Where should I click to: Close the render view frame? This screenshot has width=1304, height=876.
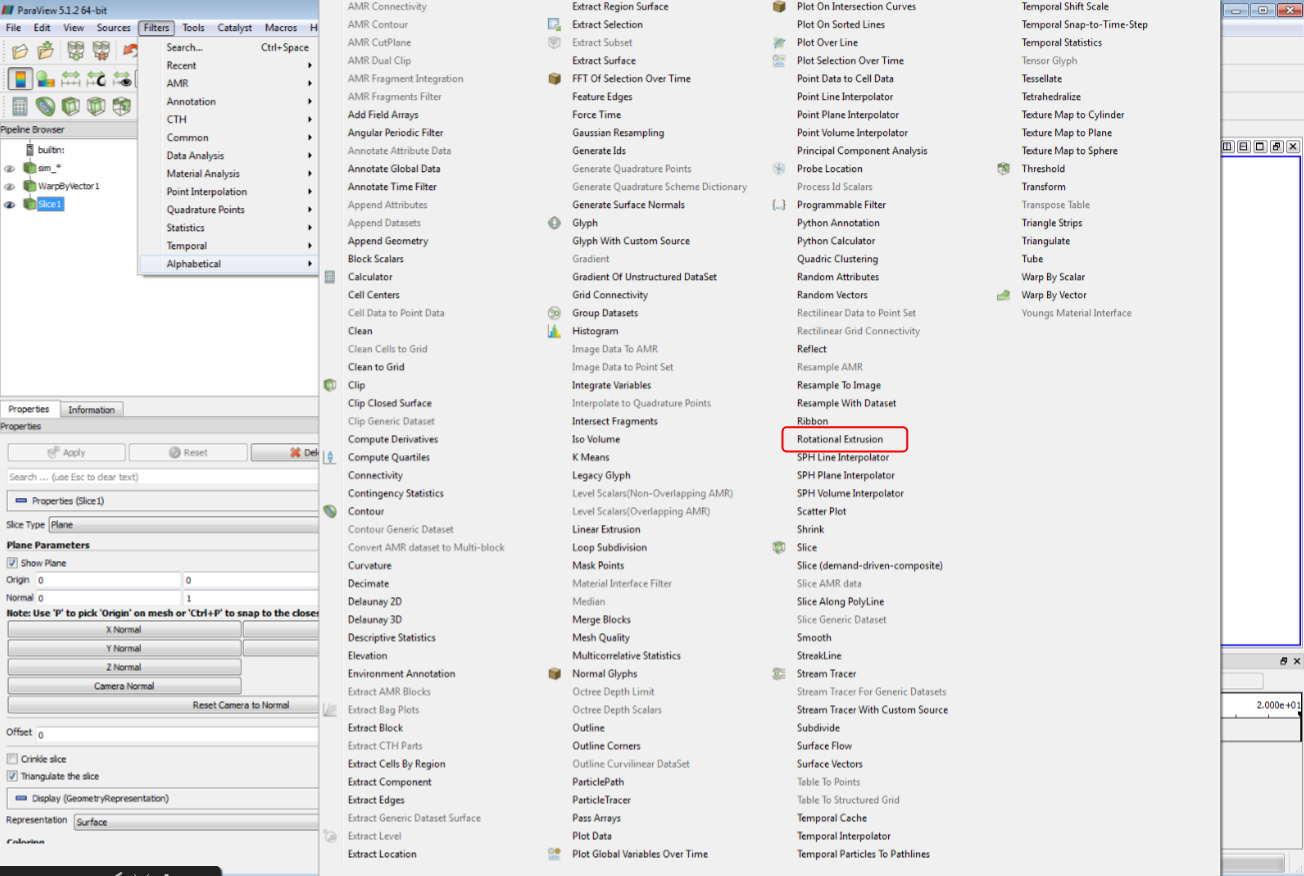tap(1293, 147)
